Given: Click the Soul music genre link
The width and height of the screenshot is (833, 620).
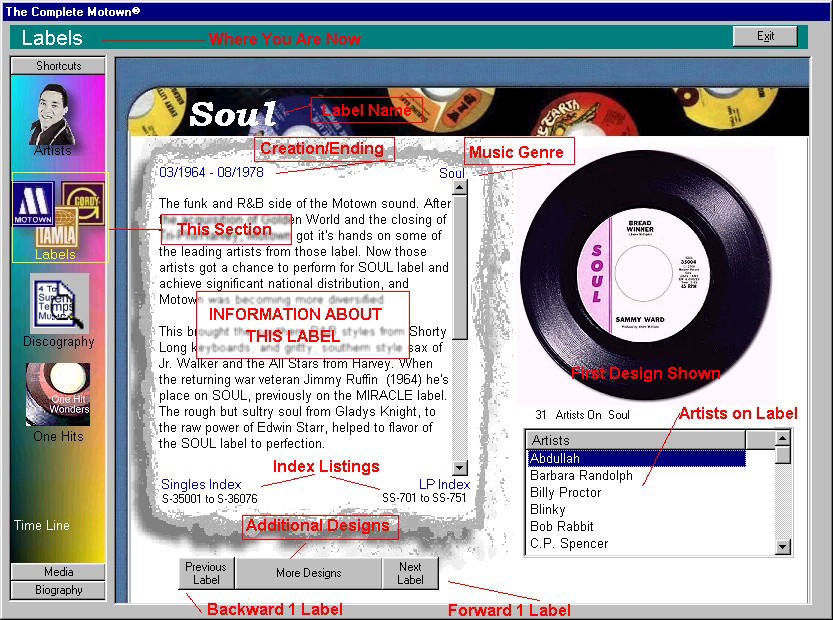Looking at the screenshot, I should click(452, 173).
